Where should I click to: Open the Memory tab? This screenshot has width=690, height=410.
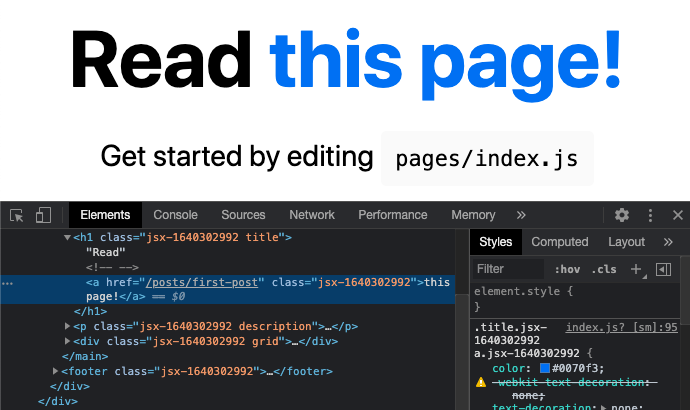[473, 215]
